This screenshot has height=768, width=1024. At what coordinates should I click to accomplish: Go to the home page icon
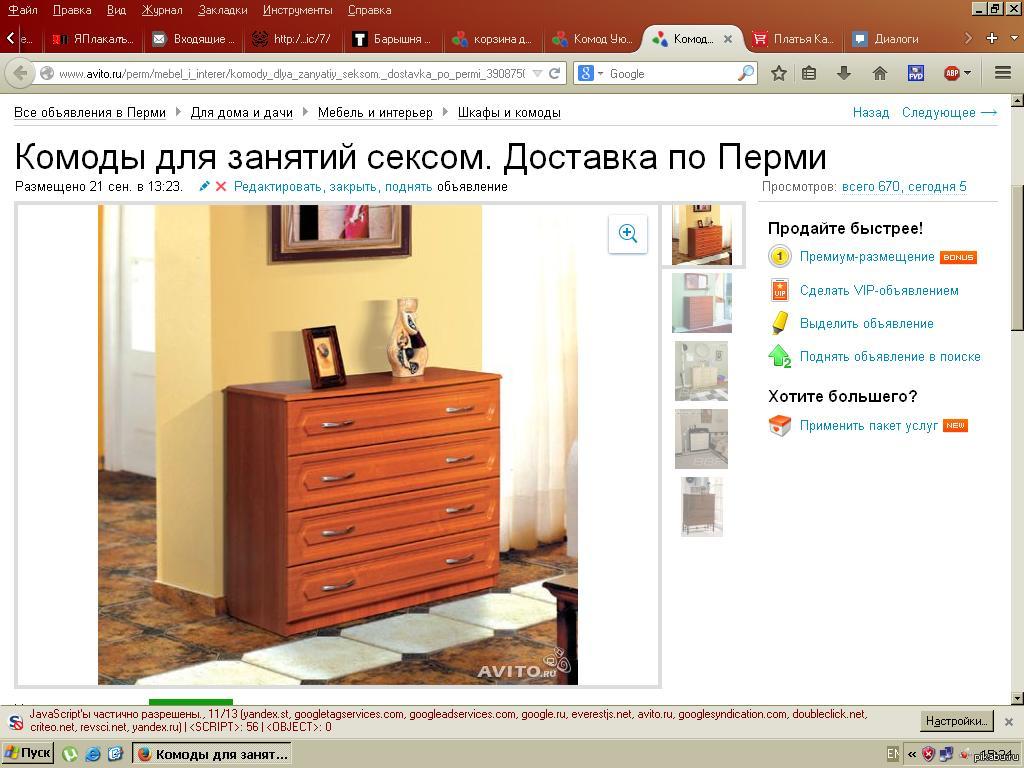(880, 73)
